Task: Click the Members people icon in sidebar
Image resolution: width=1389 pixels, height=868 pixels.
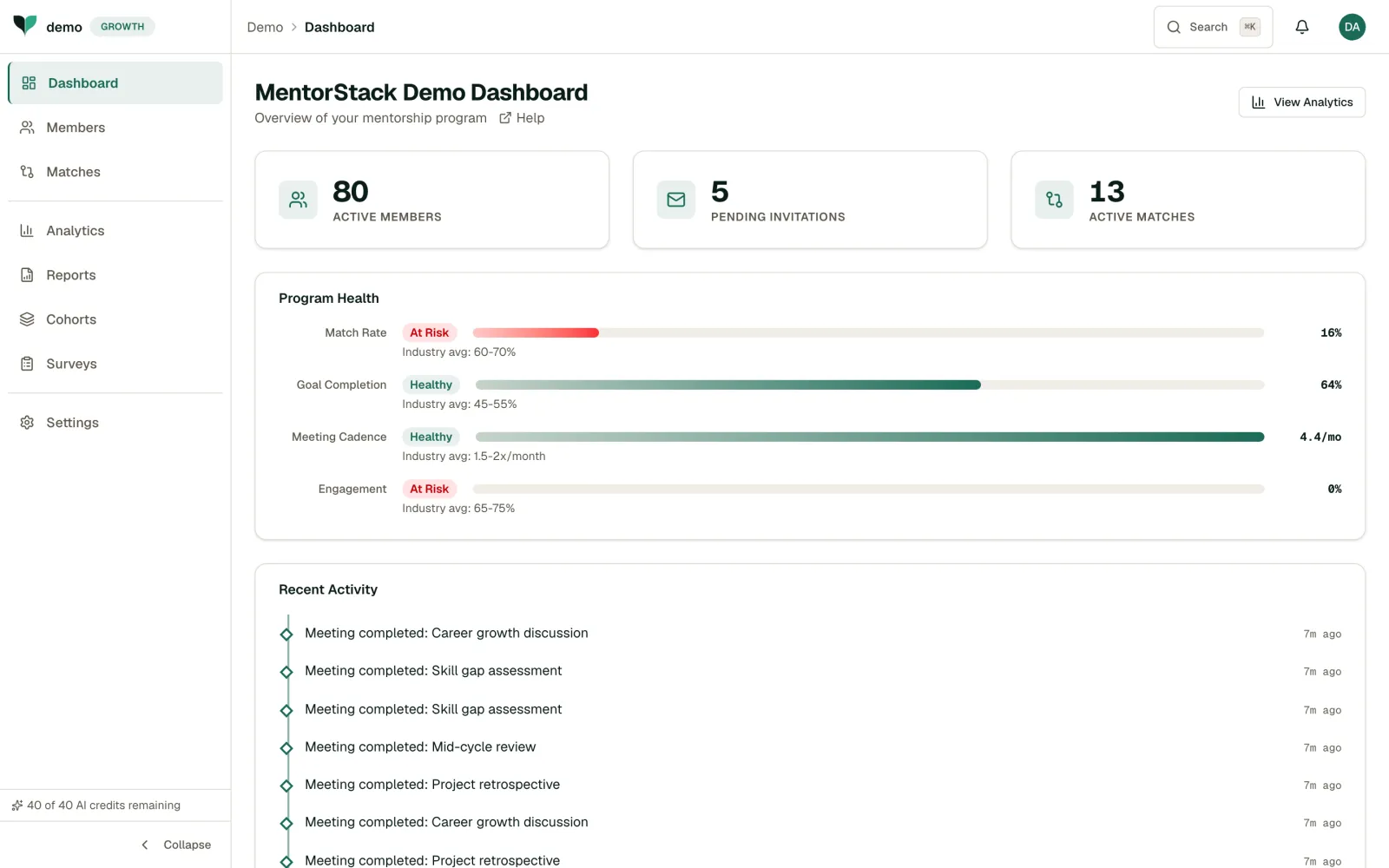Action: coord(27,128)
